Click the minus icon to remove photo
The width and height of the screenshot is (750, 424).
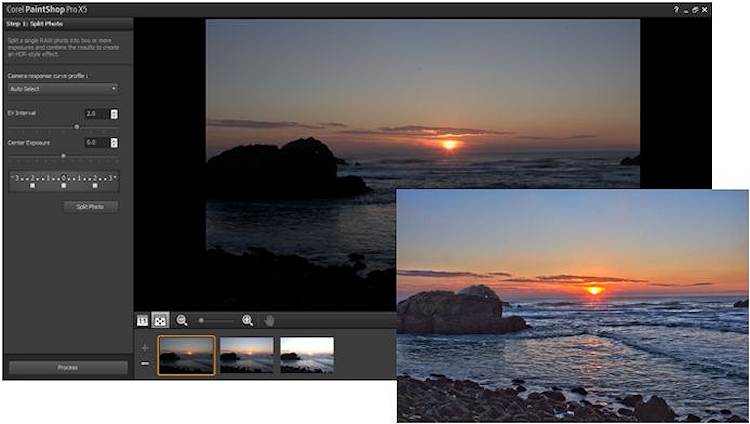coord(145,363)
